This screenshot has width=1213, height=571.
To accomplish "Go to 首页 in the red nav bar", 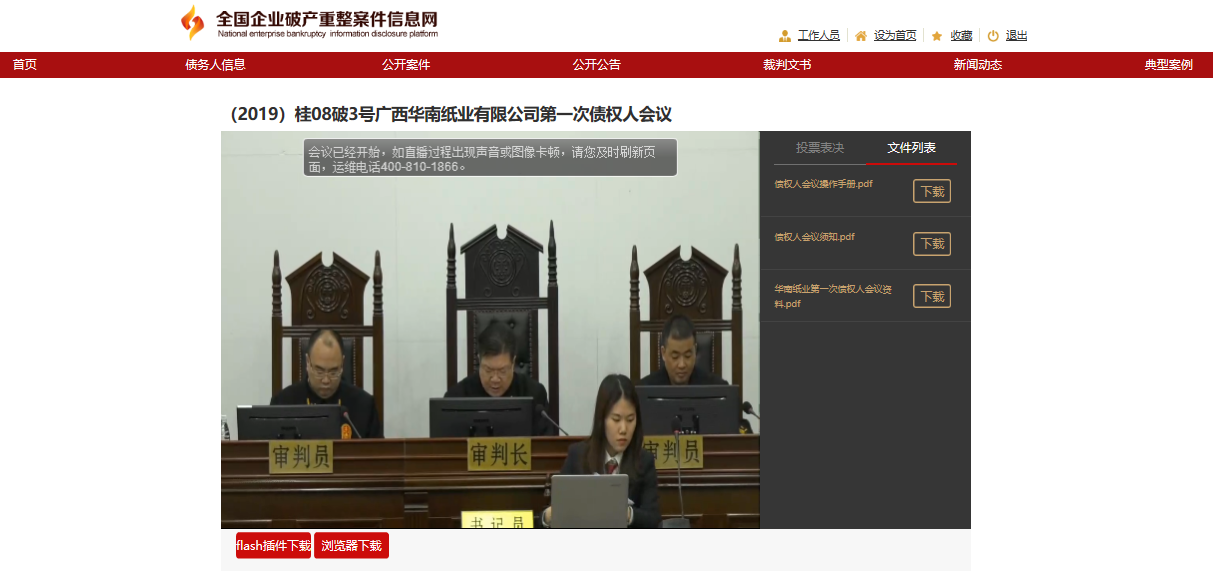I will click(x=25, y=65).
